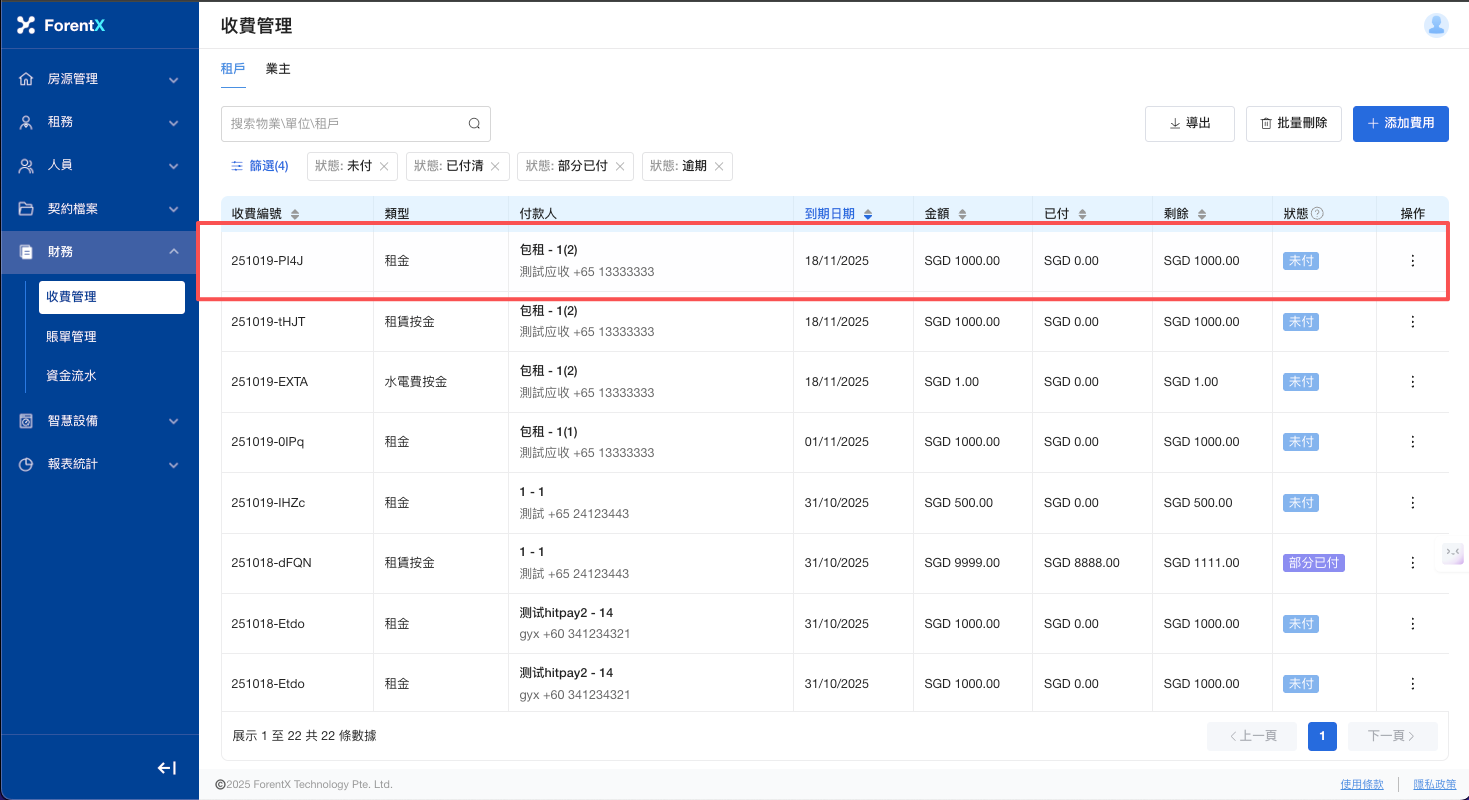The image size is (1469, 800).
Task: Open the three-dot menu for 251019-PI4J
Action: [1412, 261]
